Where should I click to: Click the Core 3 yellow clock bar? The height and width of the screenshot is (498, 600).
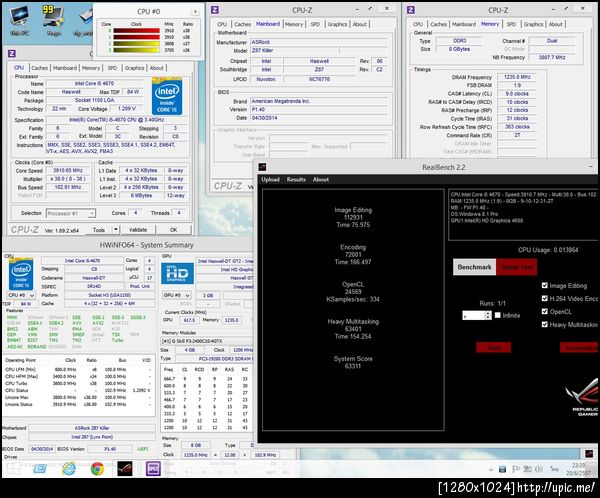click(137, 50)
